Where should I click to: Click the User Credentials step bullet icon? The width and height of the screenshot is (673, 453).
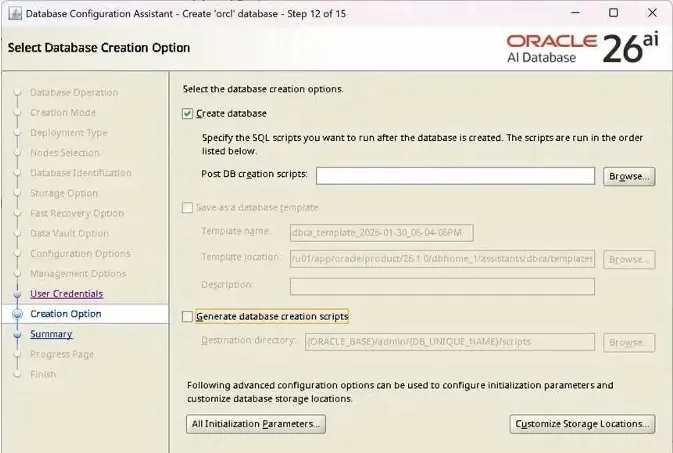pos(17,294)
